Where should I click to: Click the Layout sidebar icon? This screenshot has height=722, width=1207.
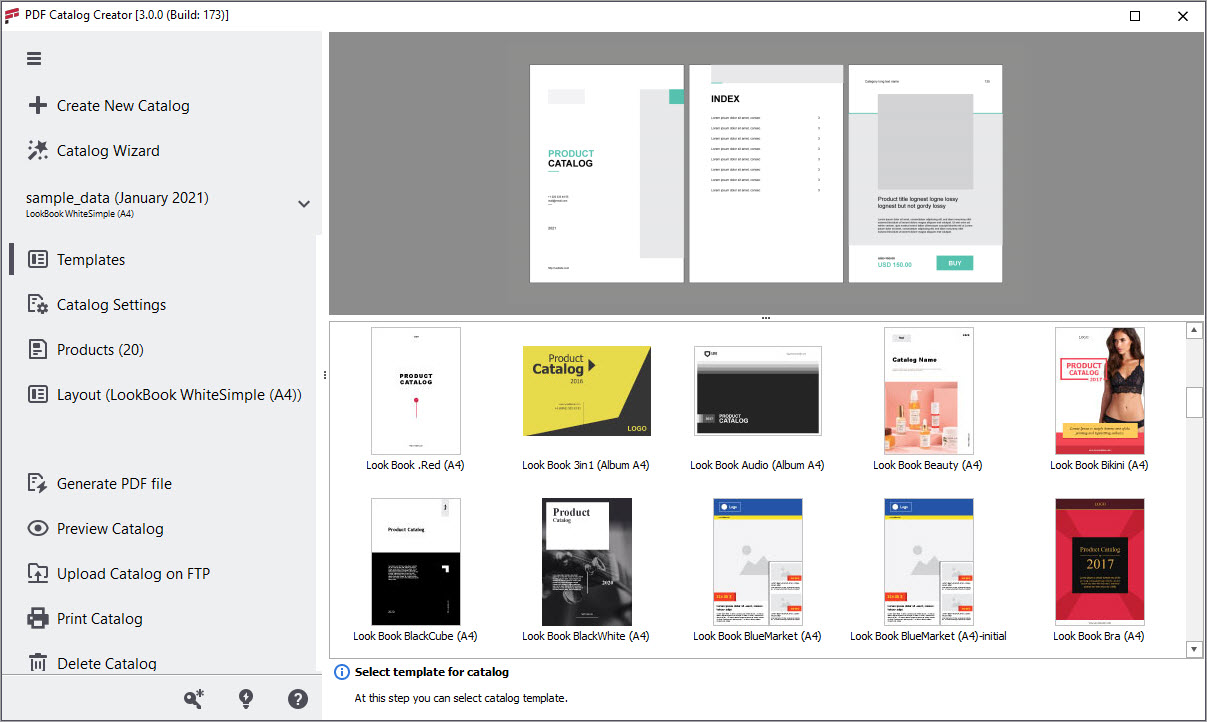pos(38,394)
